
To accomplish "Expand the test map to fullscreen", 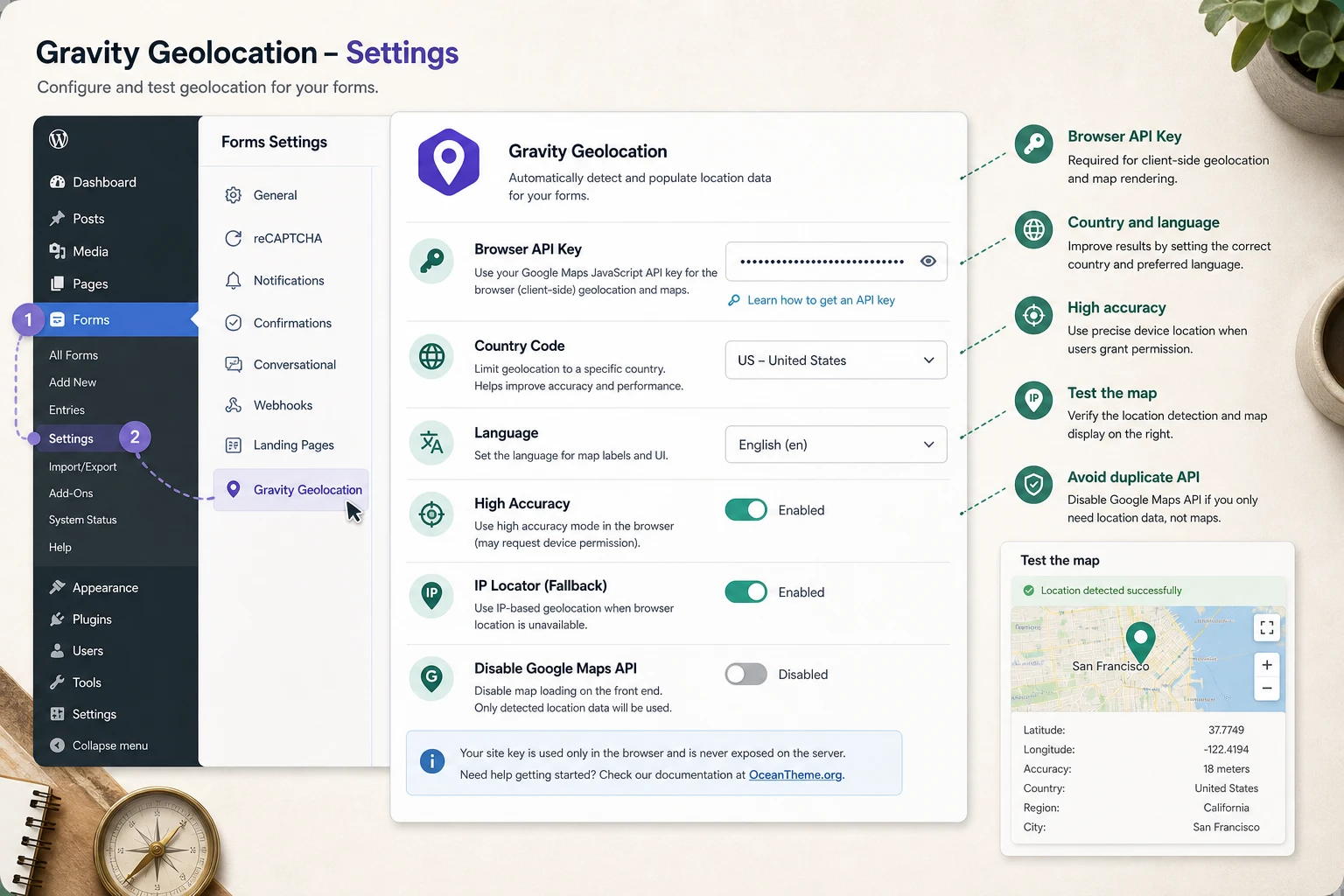I will pos(1267,627).
